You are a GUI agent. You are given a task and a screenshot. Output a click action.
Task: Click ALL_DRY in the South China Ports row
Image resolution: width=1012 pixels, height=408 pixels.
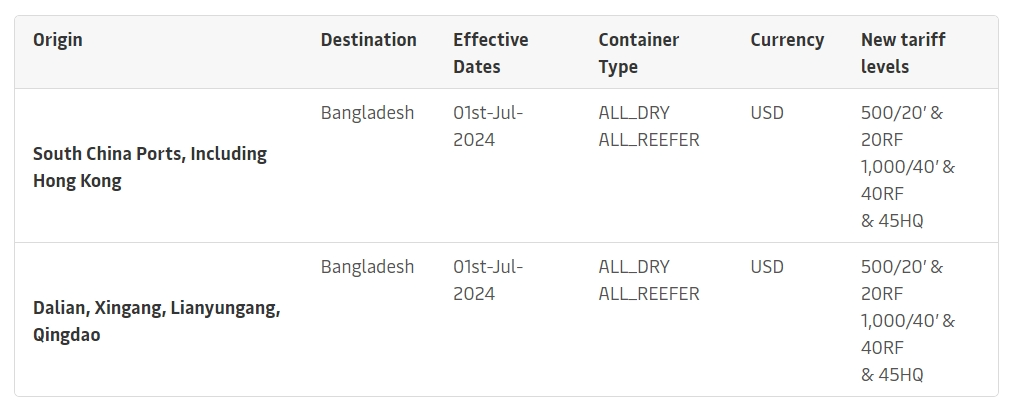click(634, 113)
